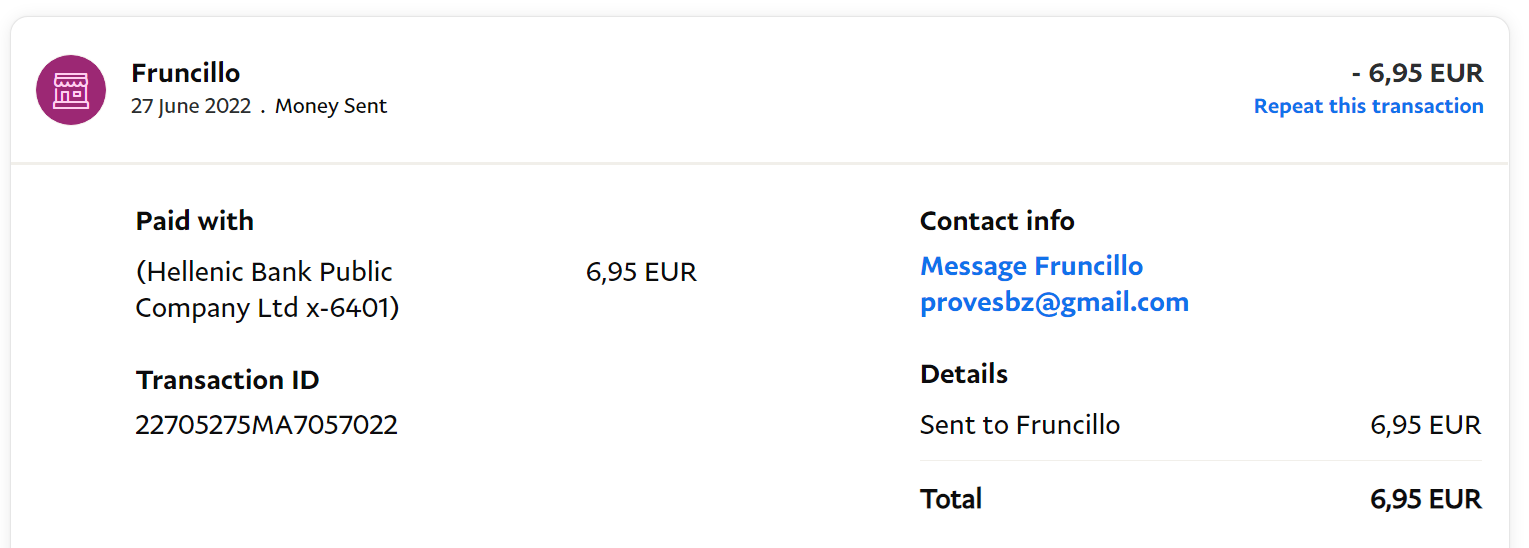Click the Details heading
The image size is (1529, 548).
point(964,374)
